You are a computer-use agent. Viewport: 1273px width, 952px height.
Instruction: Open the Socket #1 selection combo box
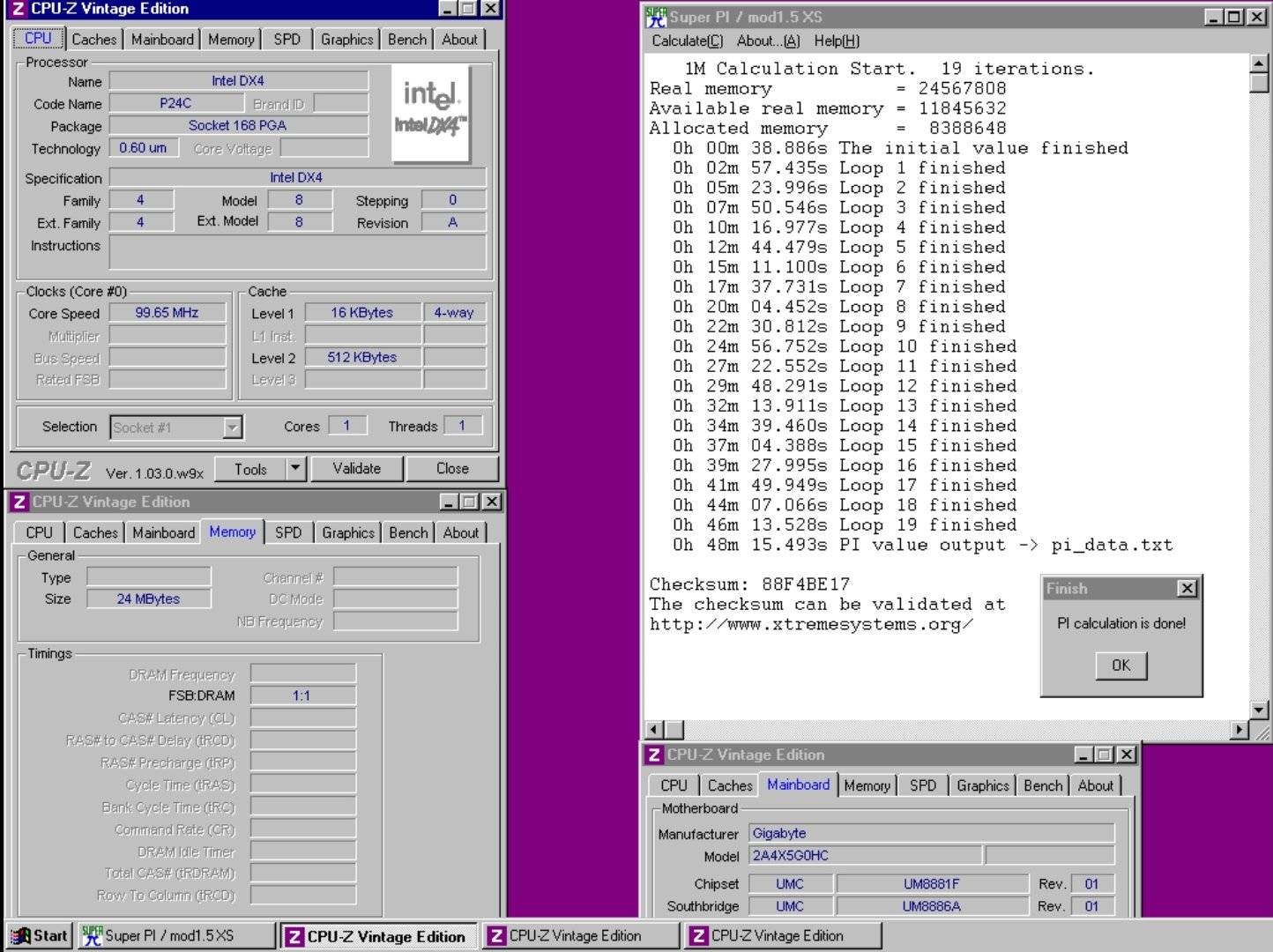176,428
